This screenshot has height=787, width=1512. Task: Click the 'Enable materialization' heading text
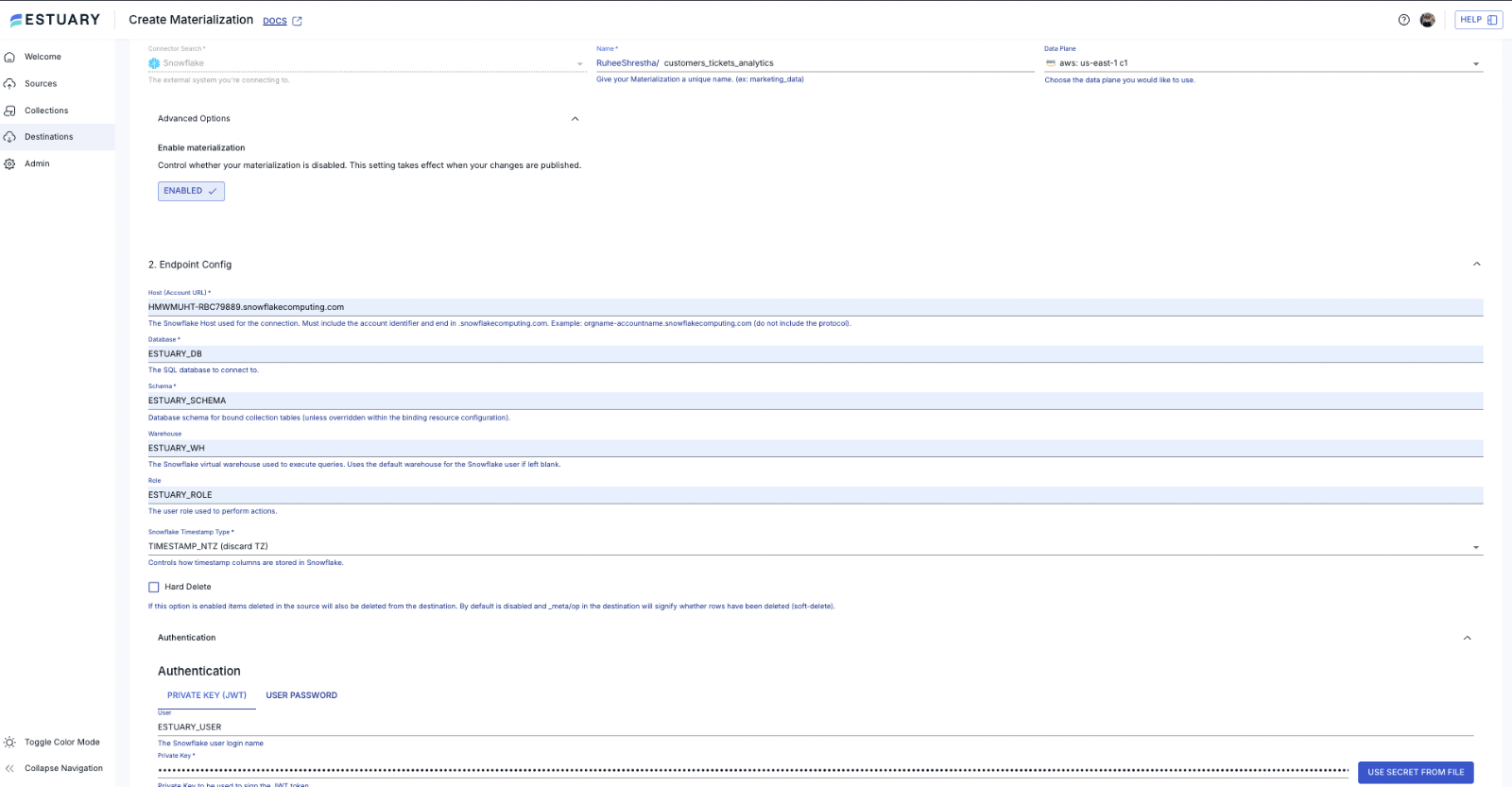click(x=201, y=148)
